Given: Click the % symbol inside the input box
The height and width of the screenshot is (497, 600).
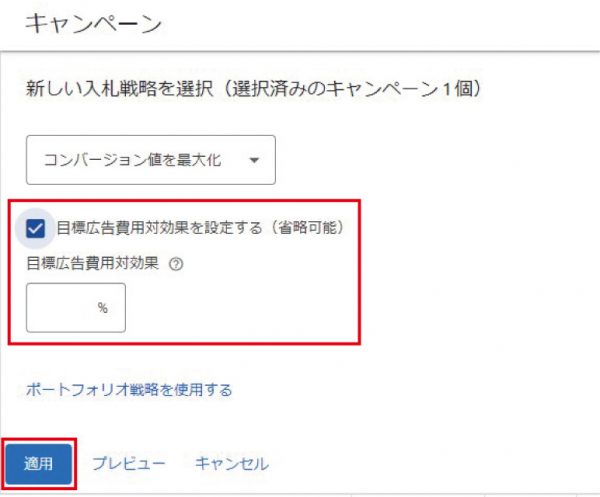Looking at the screenshot, I should pyautogui.click(x=103, y=308).
